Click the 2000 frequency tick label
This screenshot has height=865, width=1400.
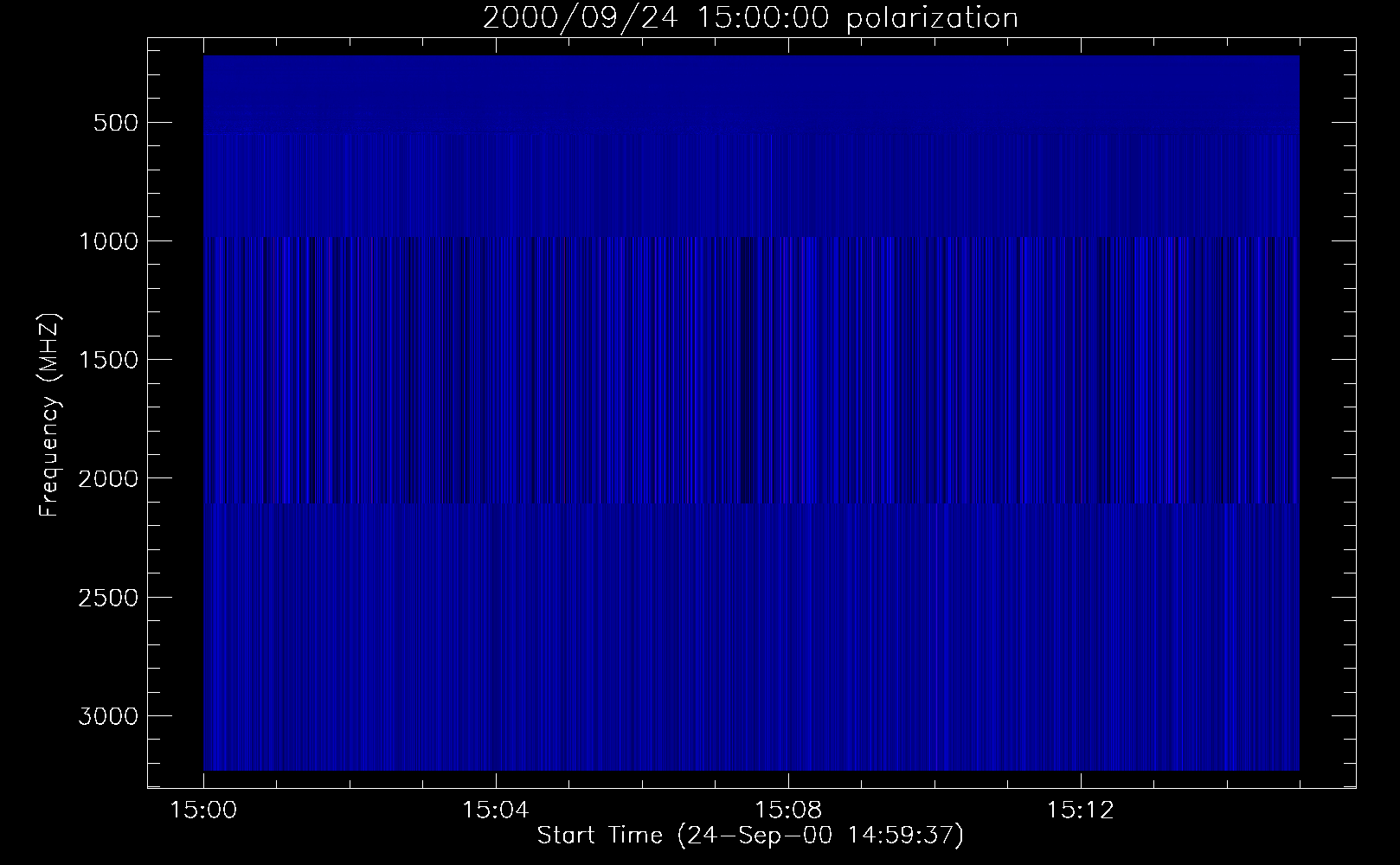coord(107,478)
